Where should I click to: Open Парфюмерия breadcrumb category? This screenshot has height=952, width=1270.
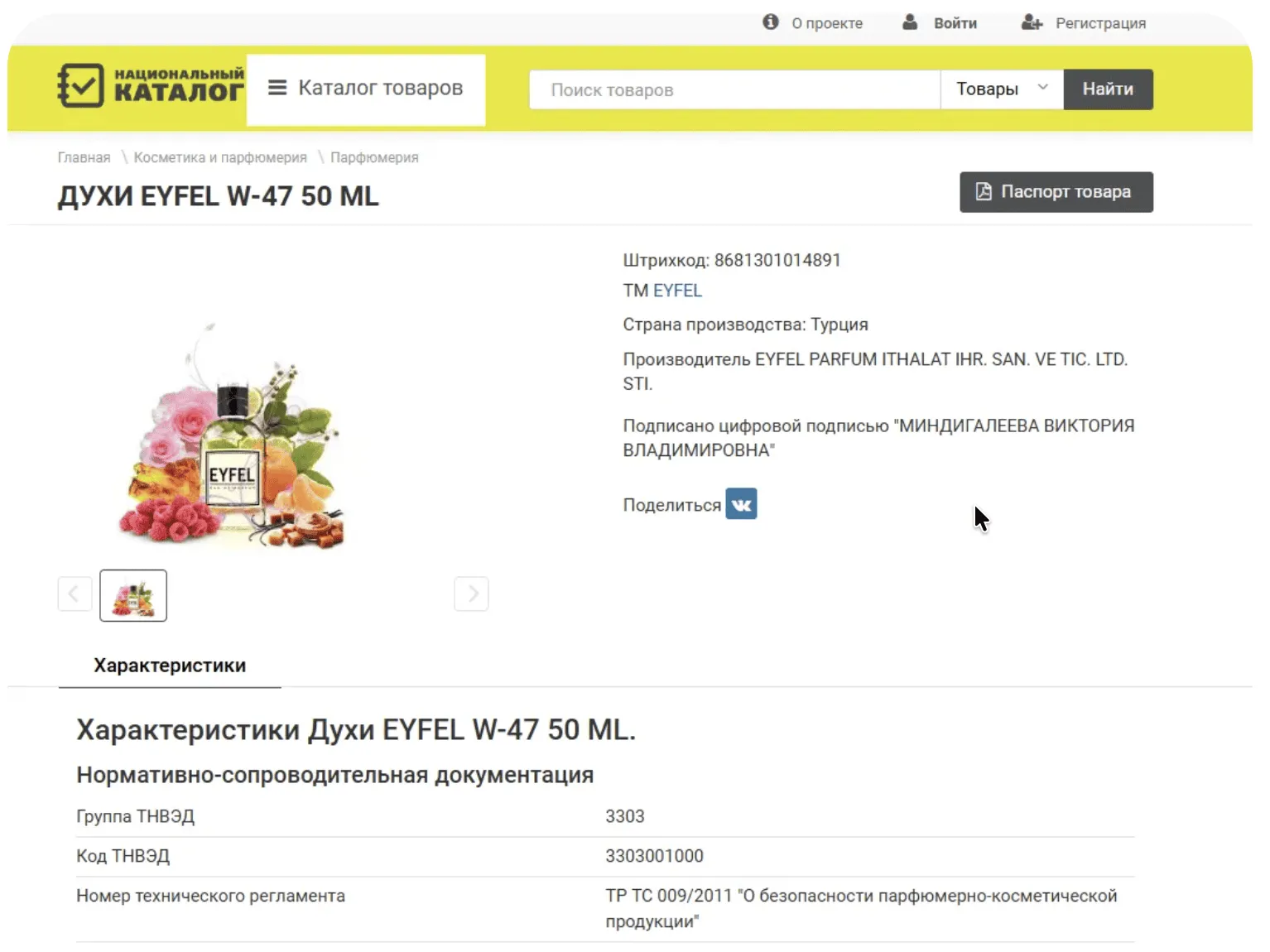(374, 157)
